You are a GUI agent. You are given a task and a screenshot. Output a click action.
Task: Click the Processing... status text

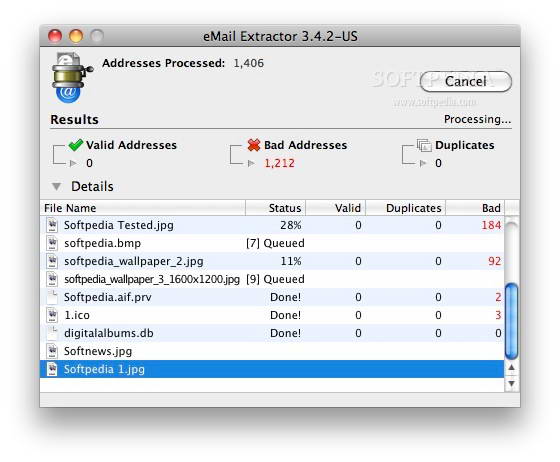[x=477, y=119]
